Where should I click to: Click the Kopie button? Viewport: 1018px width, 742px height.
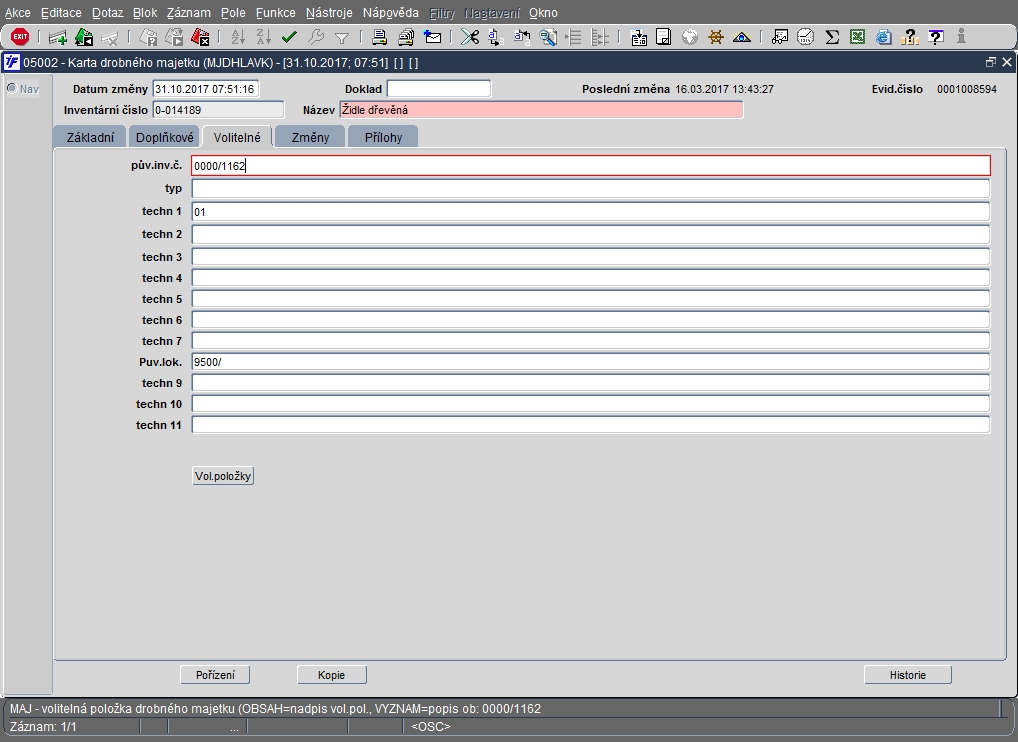click(332, 675)
